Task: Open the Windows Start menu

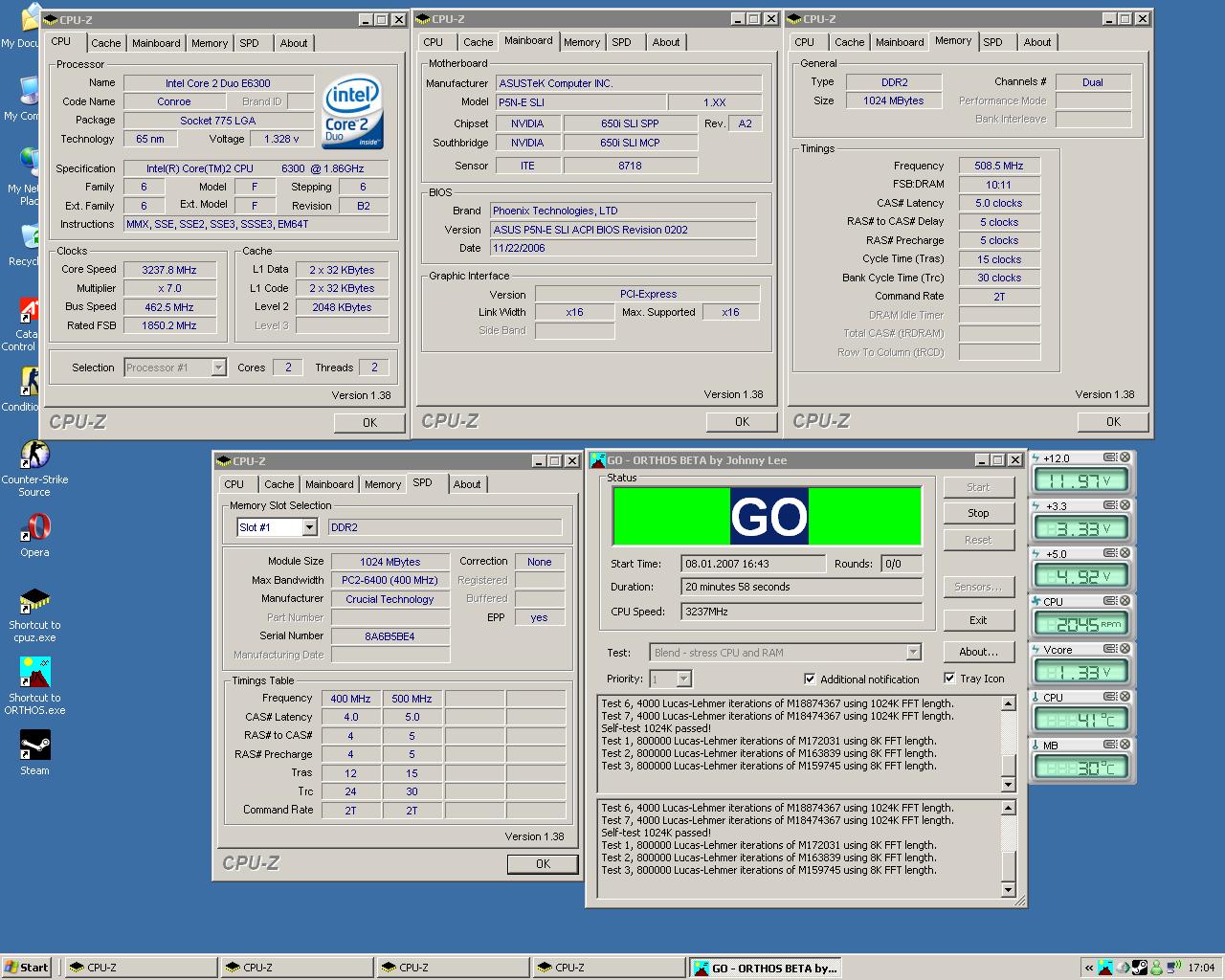Action: pos(27,968)
